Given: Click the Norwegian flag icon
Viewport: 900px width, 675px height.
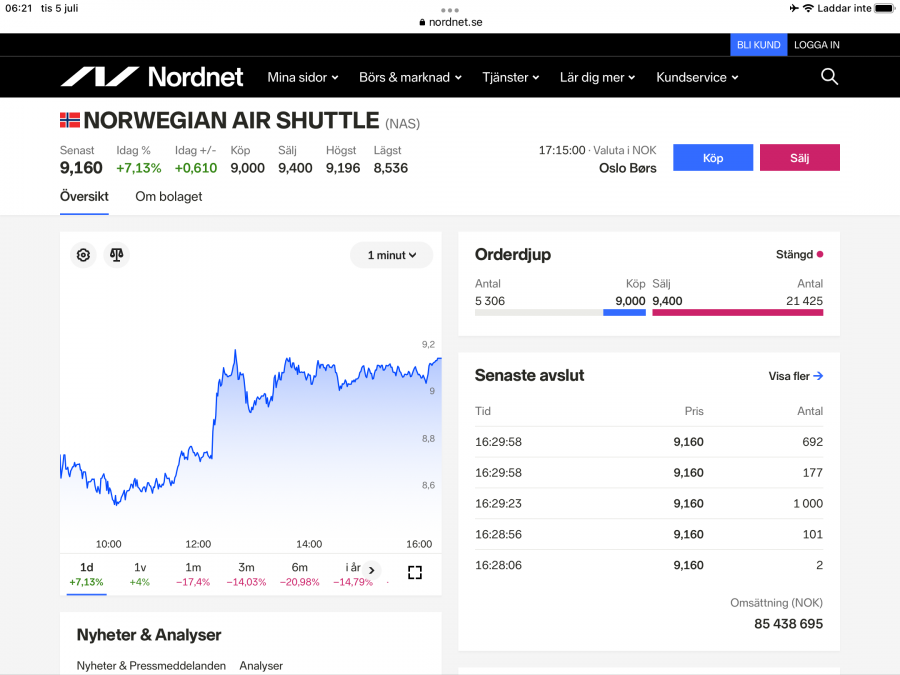Looking at the screenshot, I should point(70,120).
